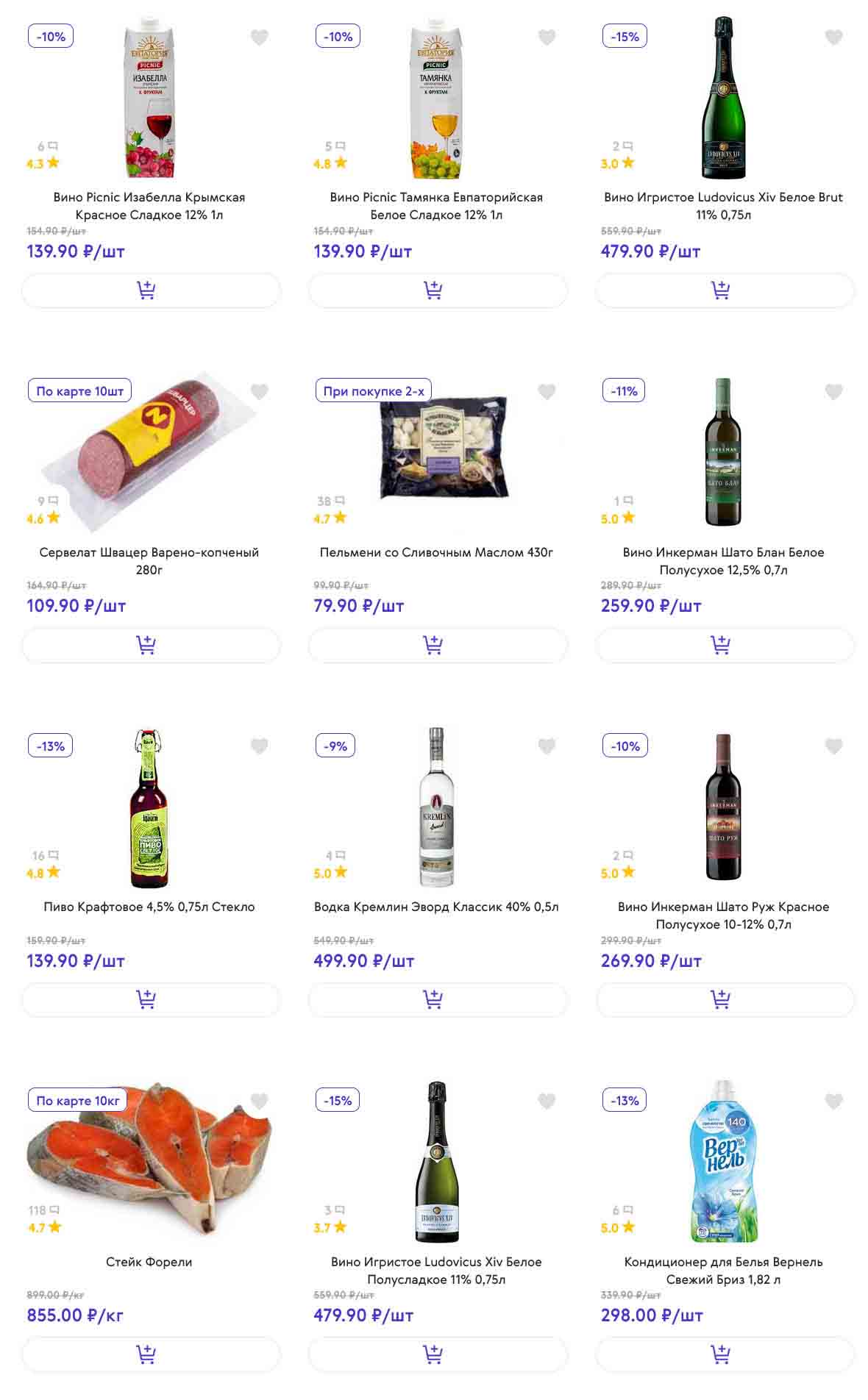
Task: Open Вино Инкерман Шато Блан product title
Action: (723, 561)
